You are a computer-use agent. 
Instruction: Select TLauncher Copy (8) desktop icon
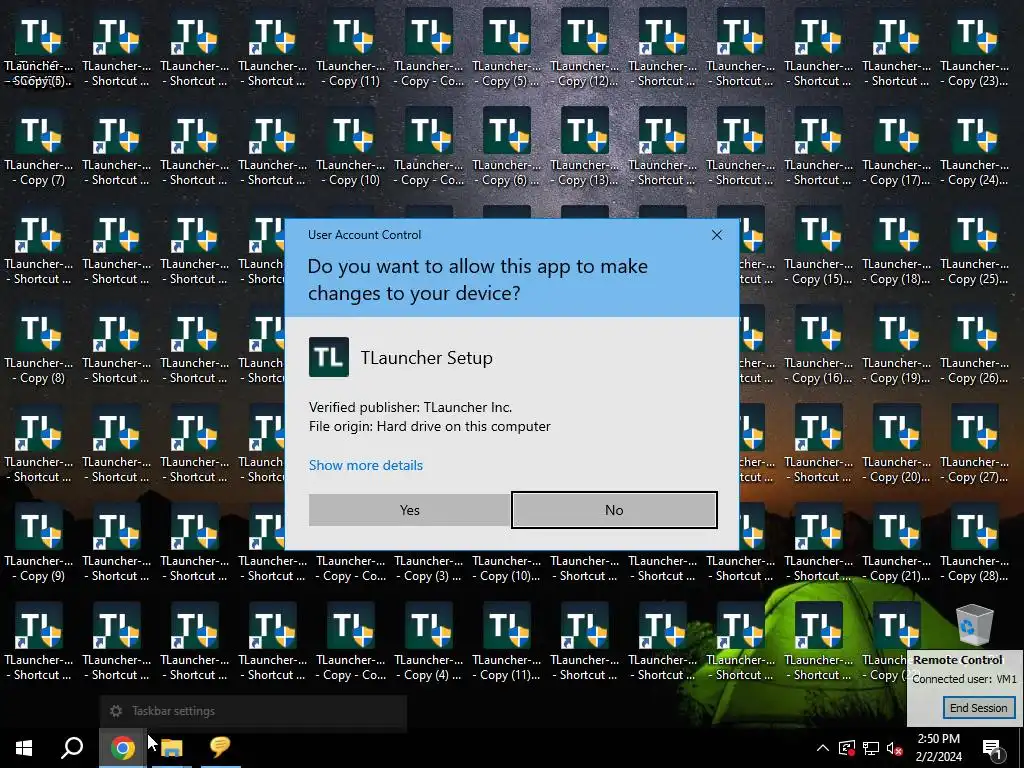39,346
